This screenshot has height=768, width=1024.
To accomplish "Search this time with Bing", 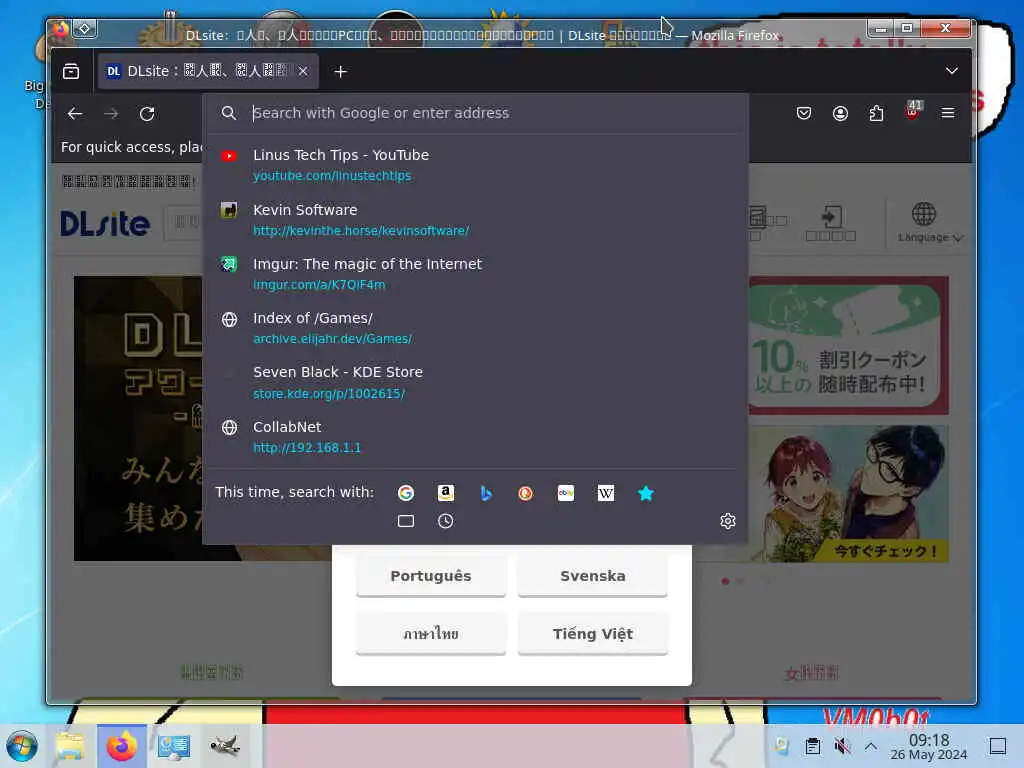I will (x=486, y=493).
